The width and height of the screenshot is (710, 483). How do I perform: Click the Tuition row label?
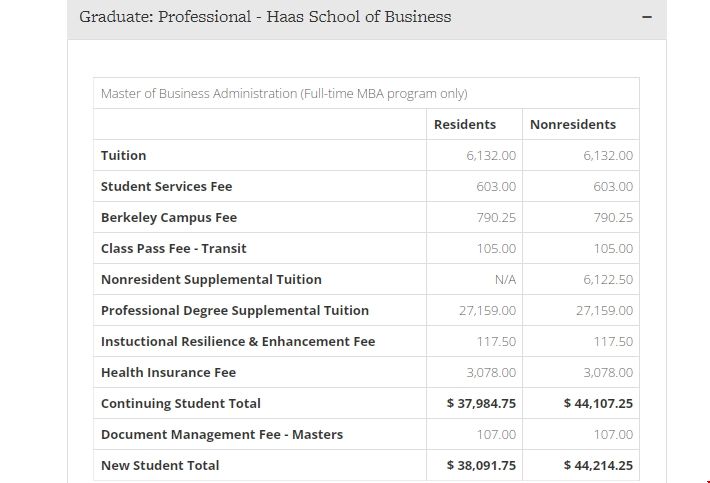pyautogui.click(x=124, y=155)
